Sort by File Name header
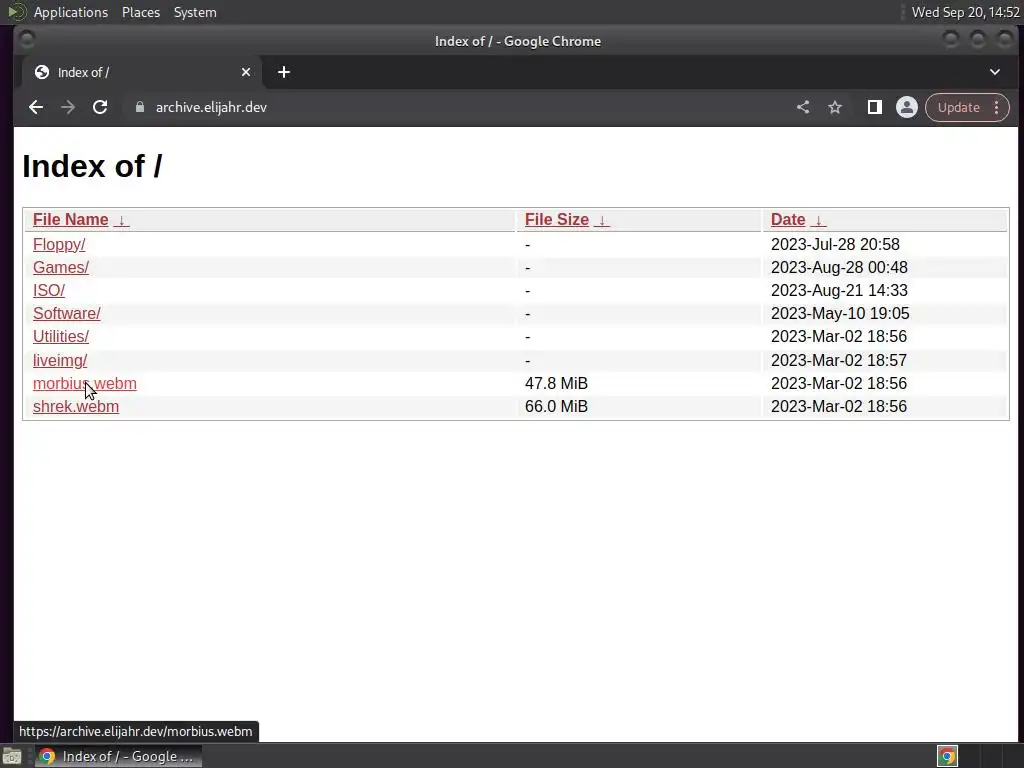Viewport: 1024px width, 768px height. 71,219
